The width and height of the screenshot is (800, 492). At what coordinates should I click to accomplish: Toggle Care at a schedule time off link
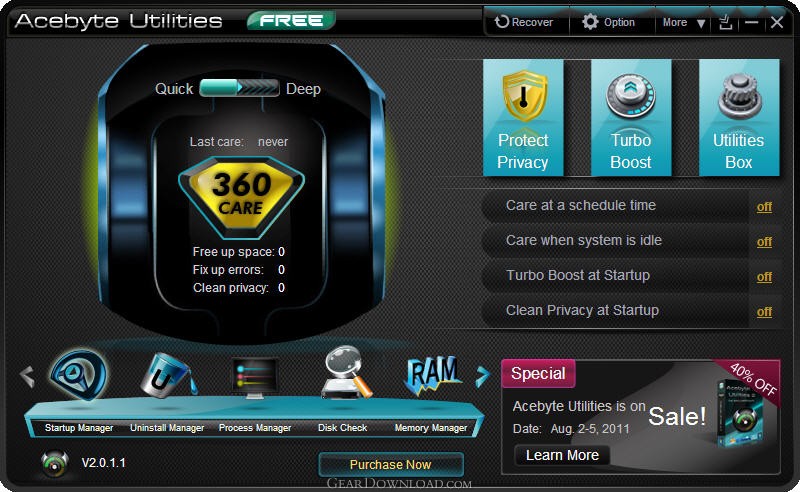click(x=764, y=207)
